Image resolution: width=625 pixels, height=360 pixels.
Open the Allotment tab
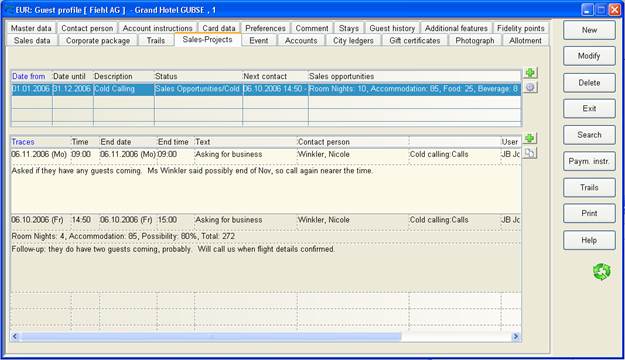tap(525, 41)
